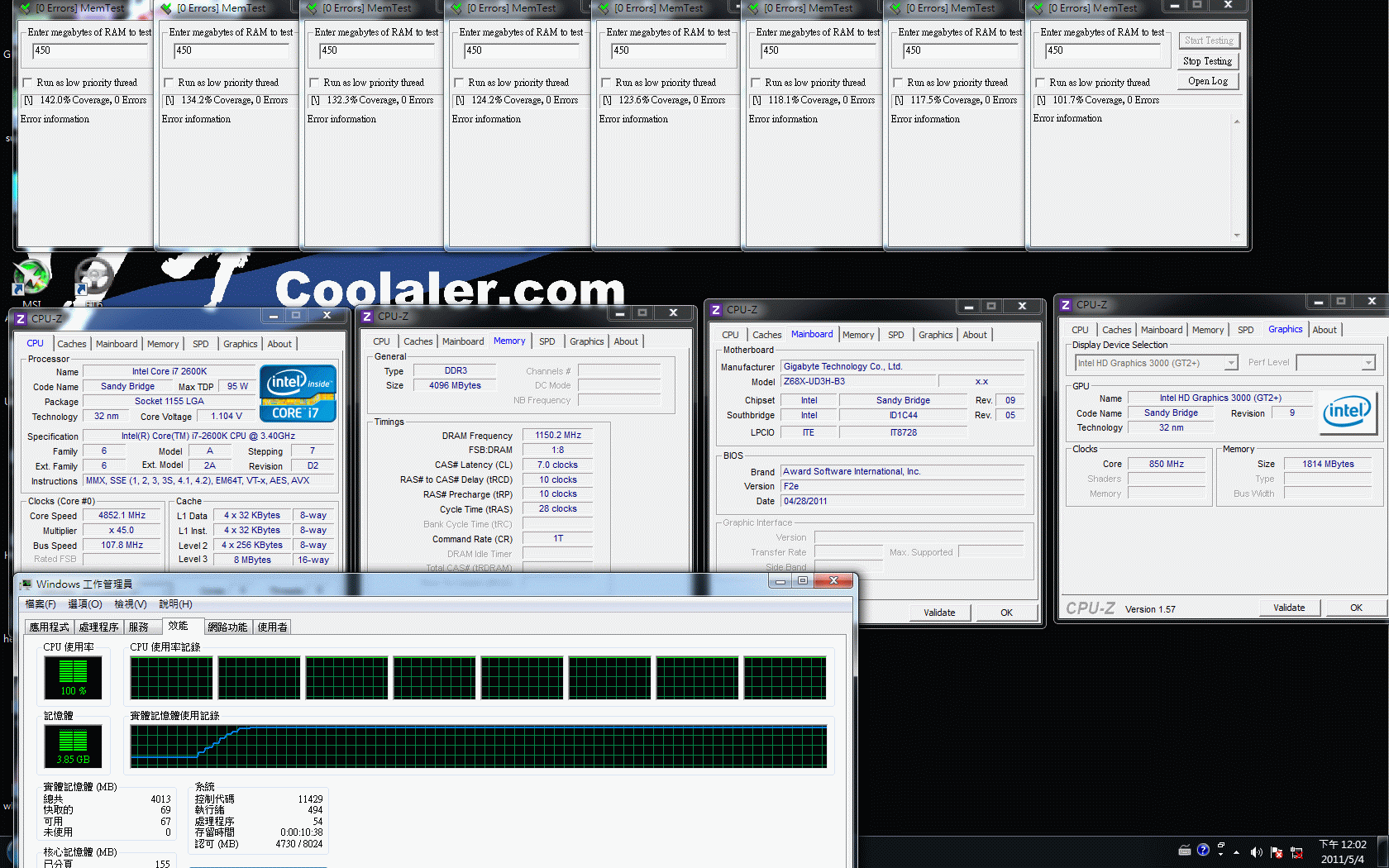
Task: Click the volume speaker icon in system tray
Action: 1257,851
